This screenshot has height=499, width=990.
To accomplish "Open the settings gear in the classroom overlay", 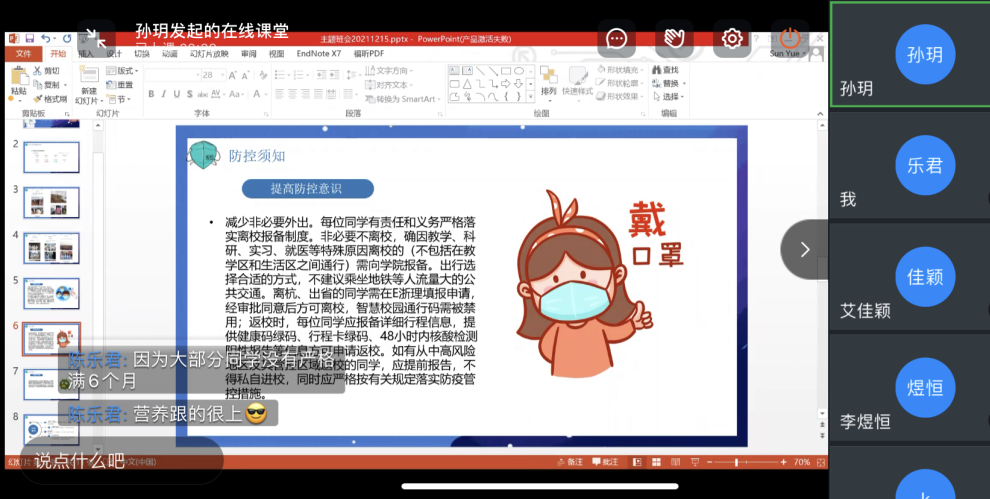I will [732, 39].
